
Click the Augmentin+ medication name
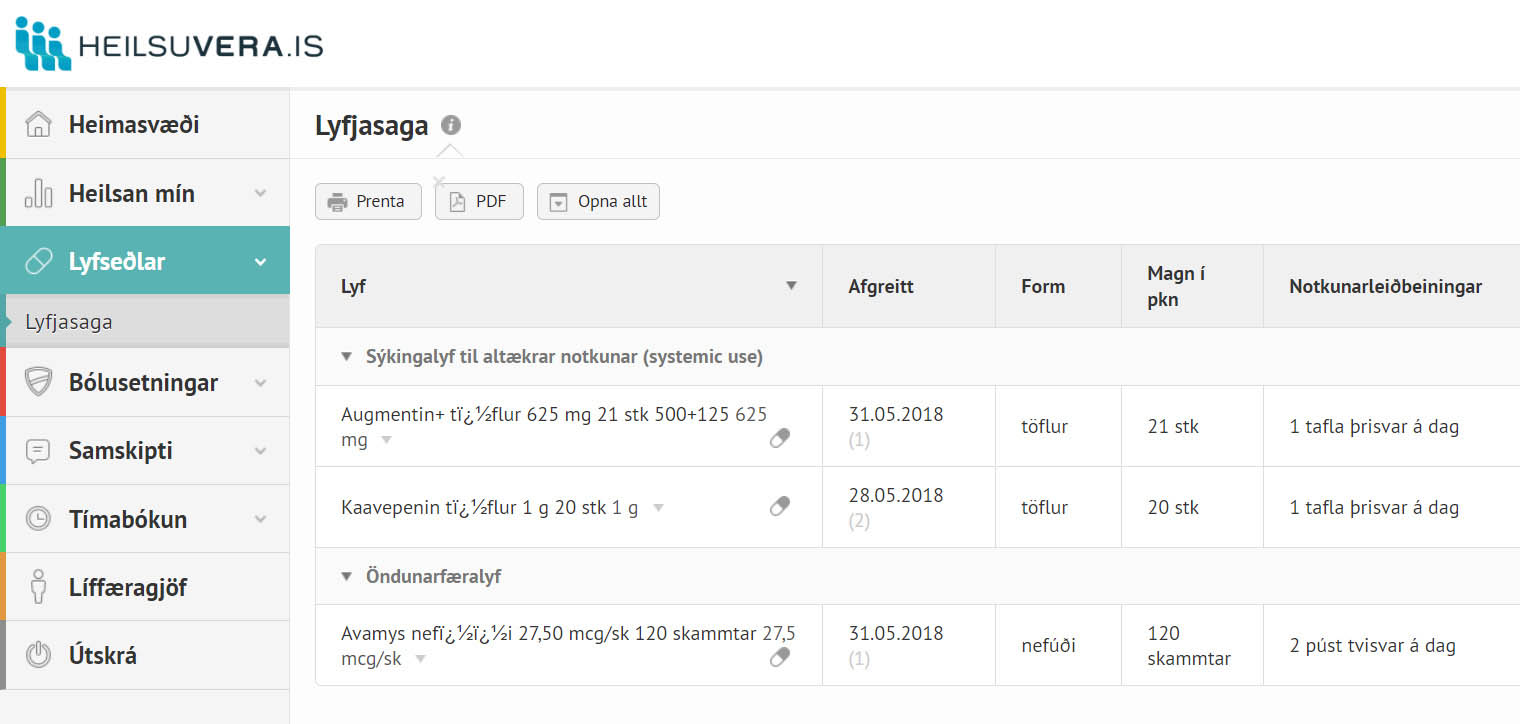tap(554, 427)
